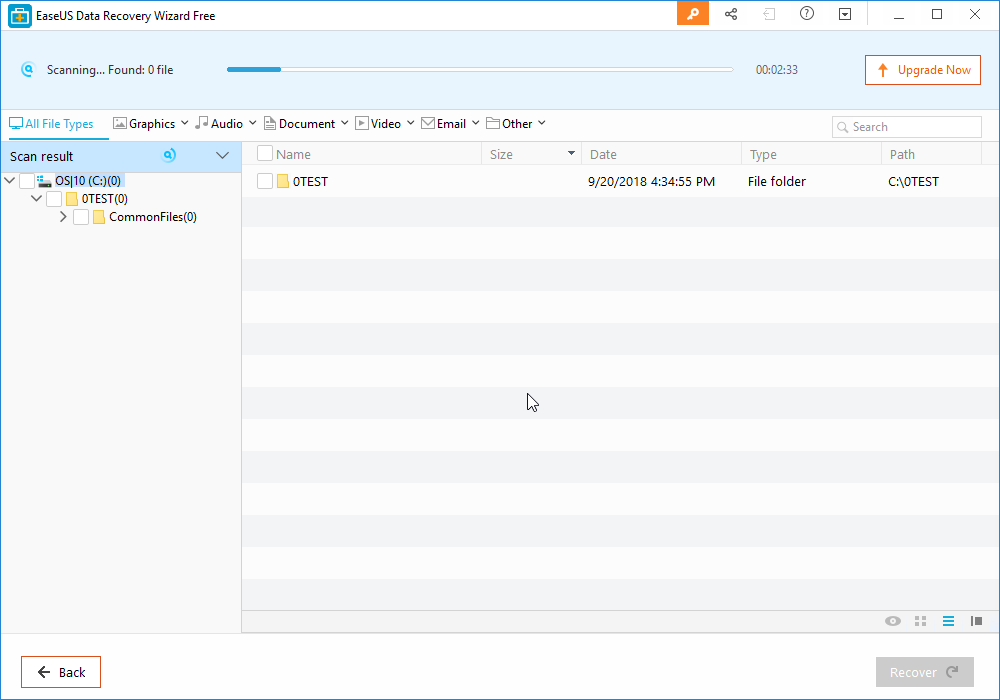The image size is (1000, 700).
Task: Click the CommonFiles folder icon in tree
Action: pyautogui.click(x=99, y=217)
